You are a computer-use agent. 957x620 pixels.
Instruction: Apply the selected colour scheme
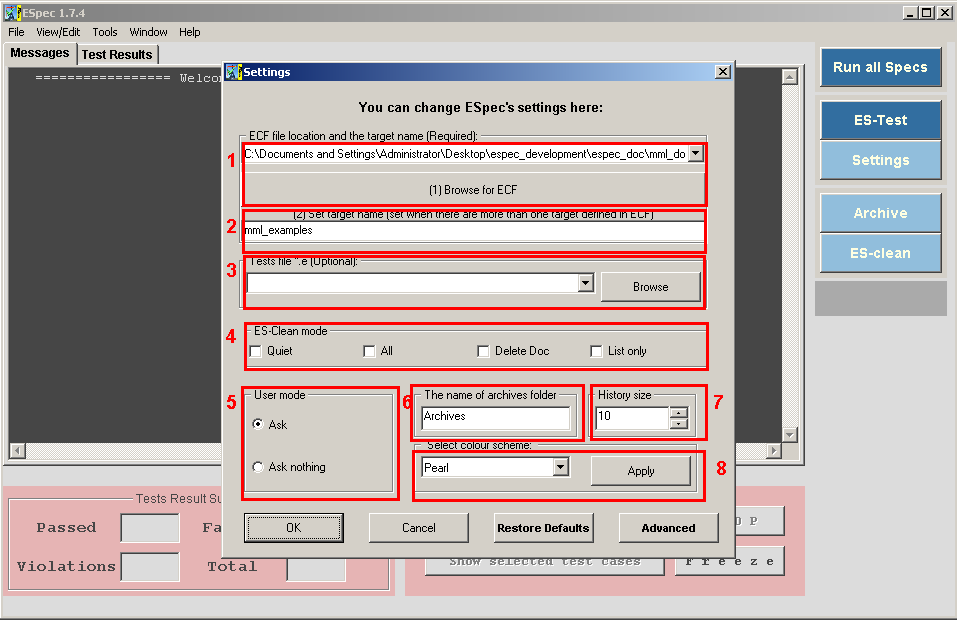[641, 471]
